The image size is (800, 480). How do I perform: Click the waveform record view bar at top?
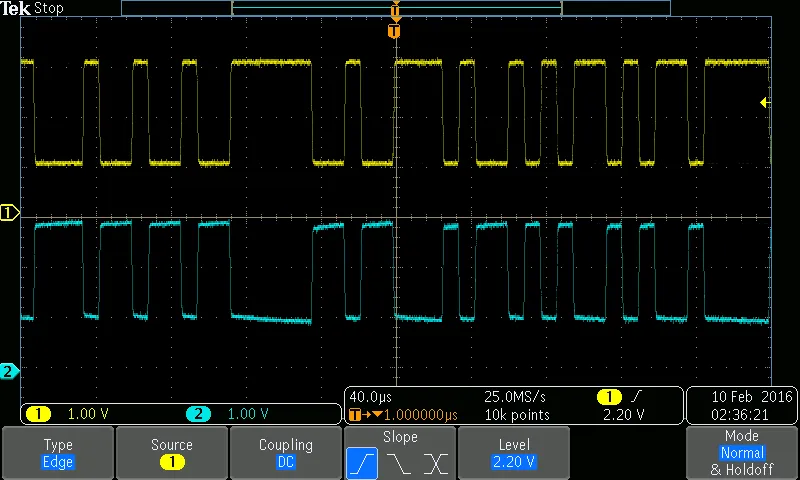click(395, 8)
